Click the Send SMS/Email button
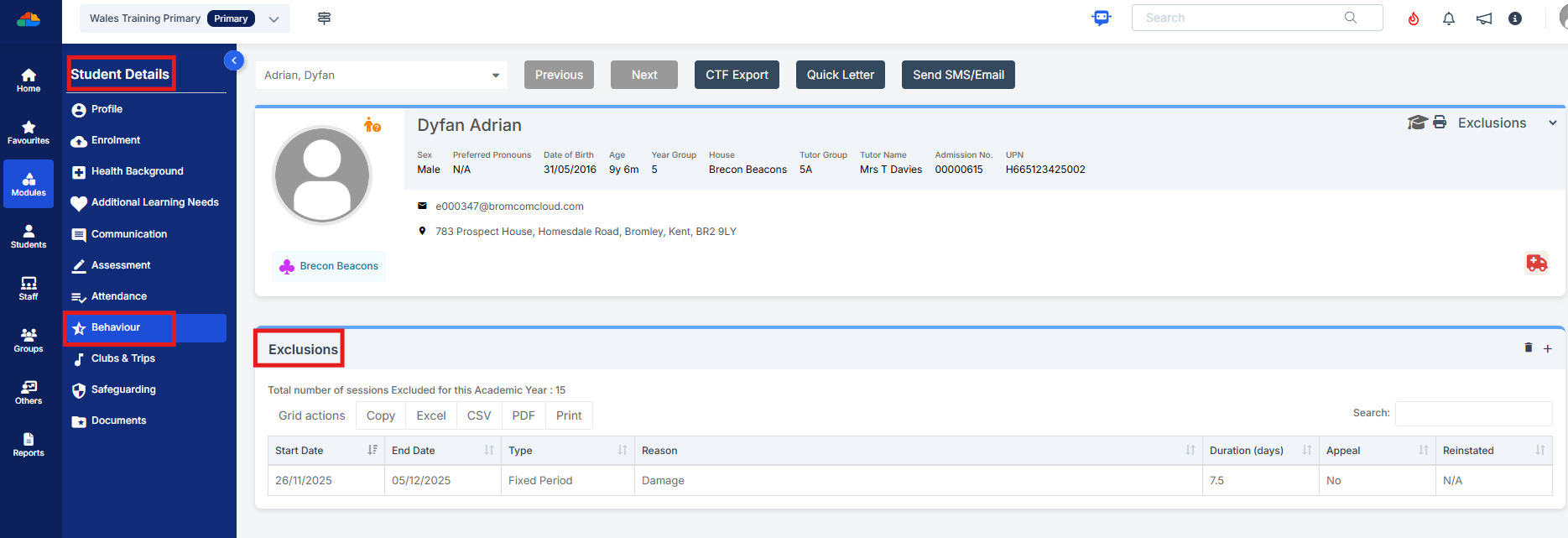This screenshot has width=1568, height=538. [958, 75]
